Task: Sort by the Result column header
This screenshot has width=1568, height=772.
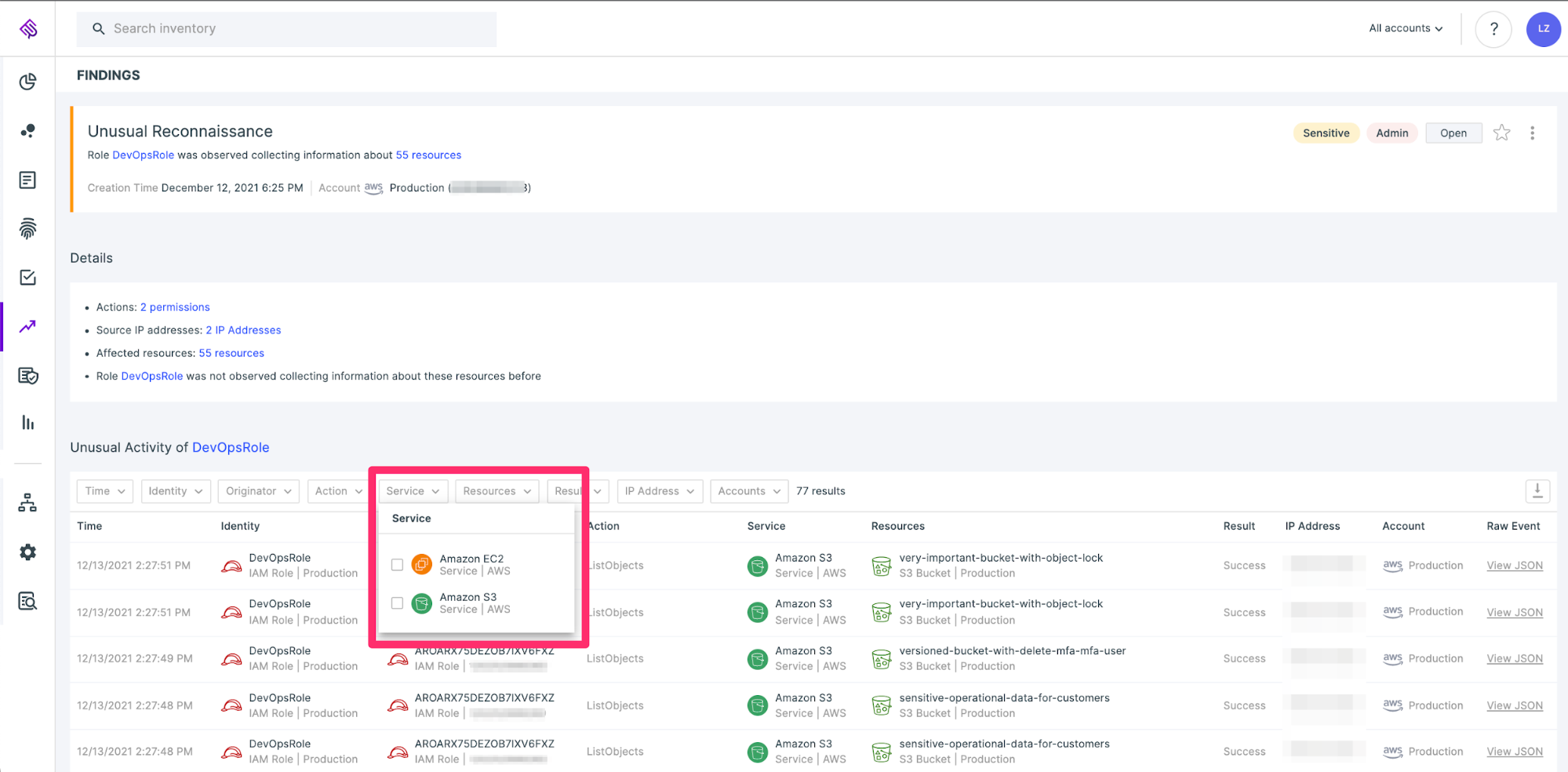Action: point(1239,526)
